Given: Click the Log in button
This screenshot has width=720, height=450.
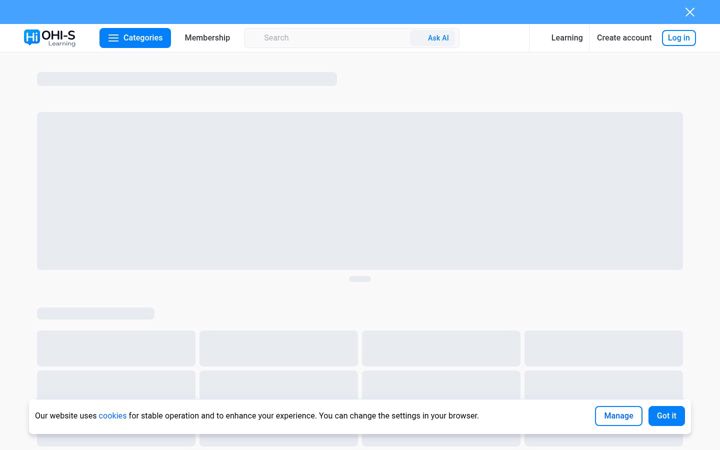Looking at the screenshot, I should coord(679,38).
